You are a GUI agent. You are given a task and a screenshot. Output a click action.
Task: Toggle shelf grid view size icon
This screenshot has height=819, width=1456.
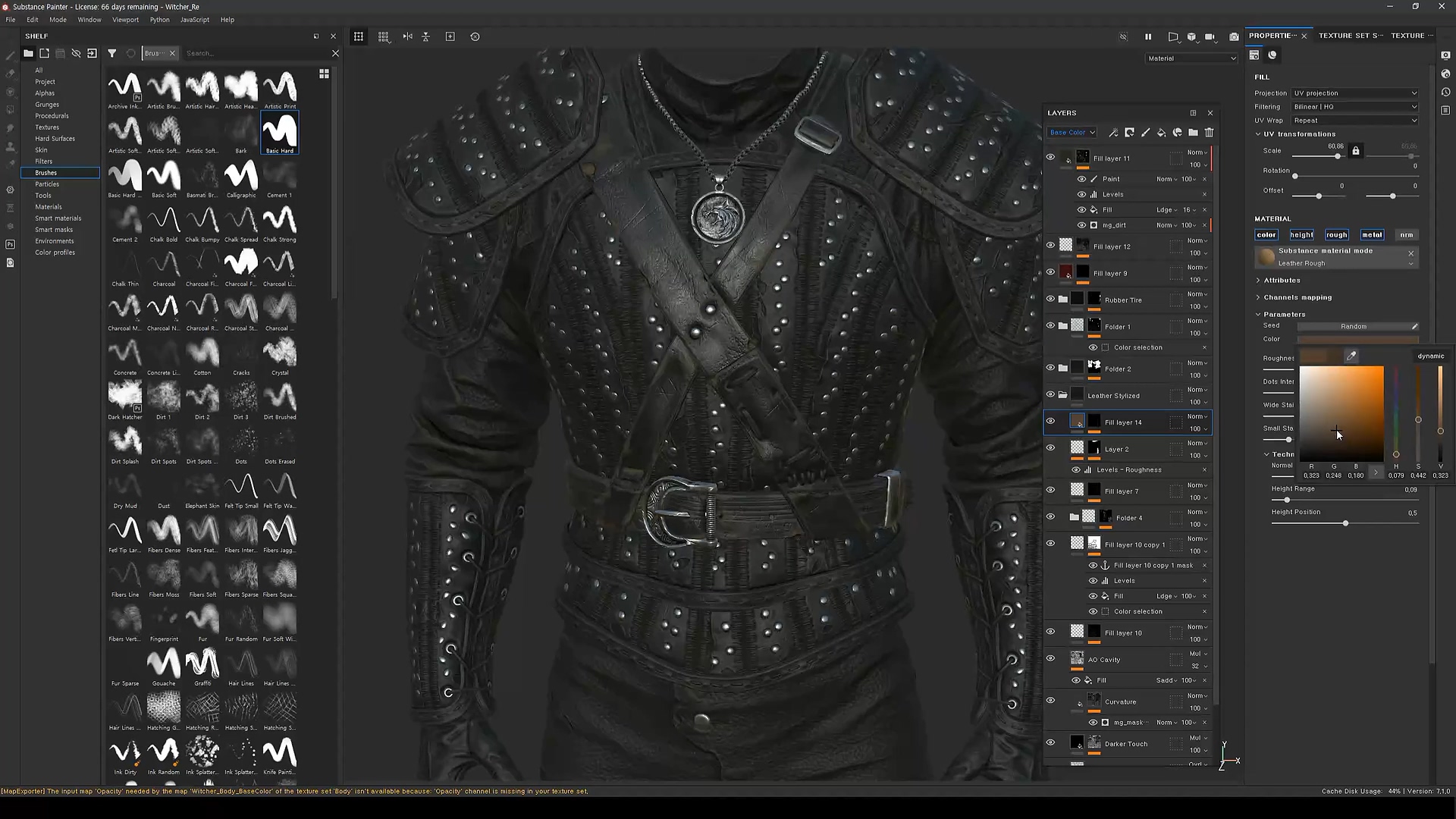324,74
